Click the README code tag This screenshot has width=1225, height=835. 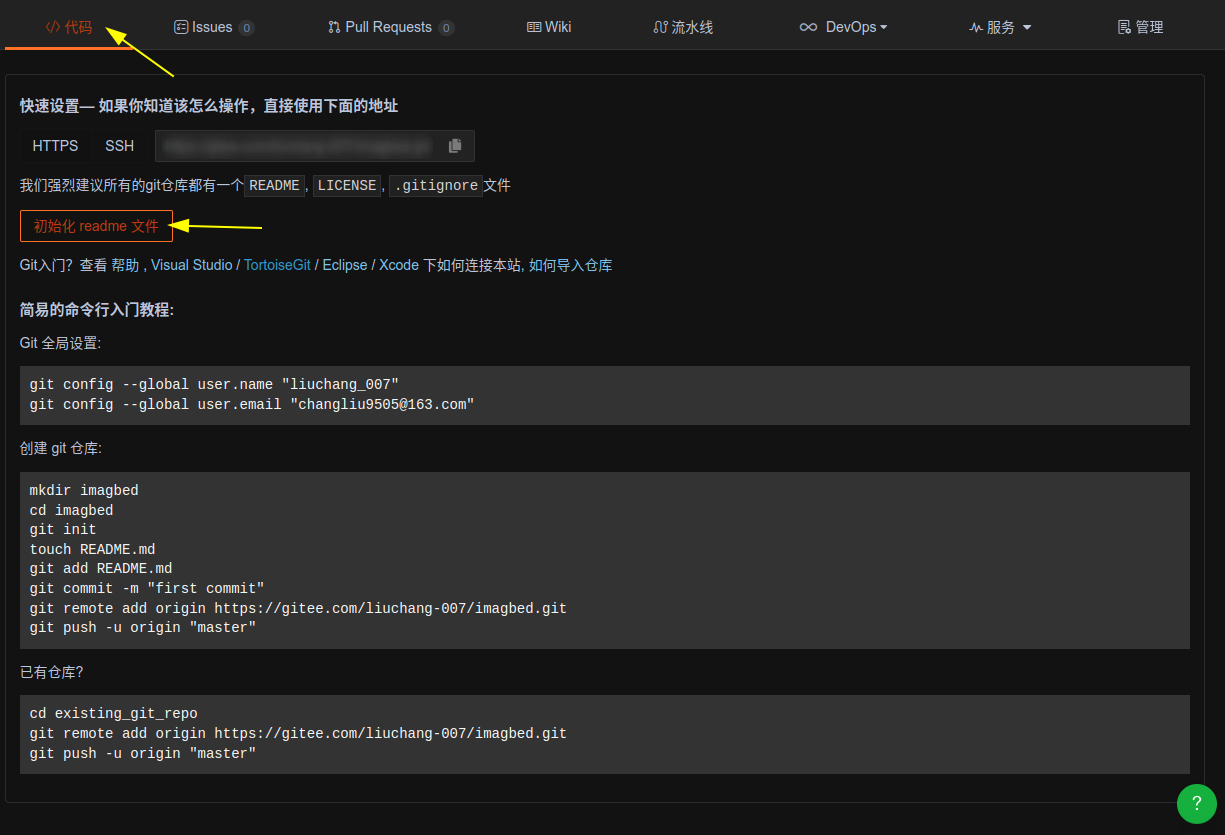point(274,186)
